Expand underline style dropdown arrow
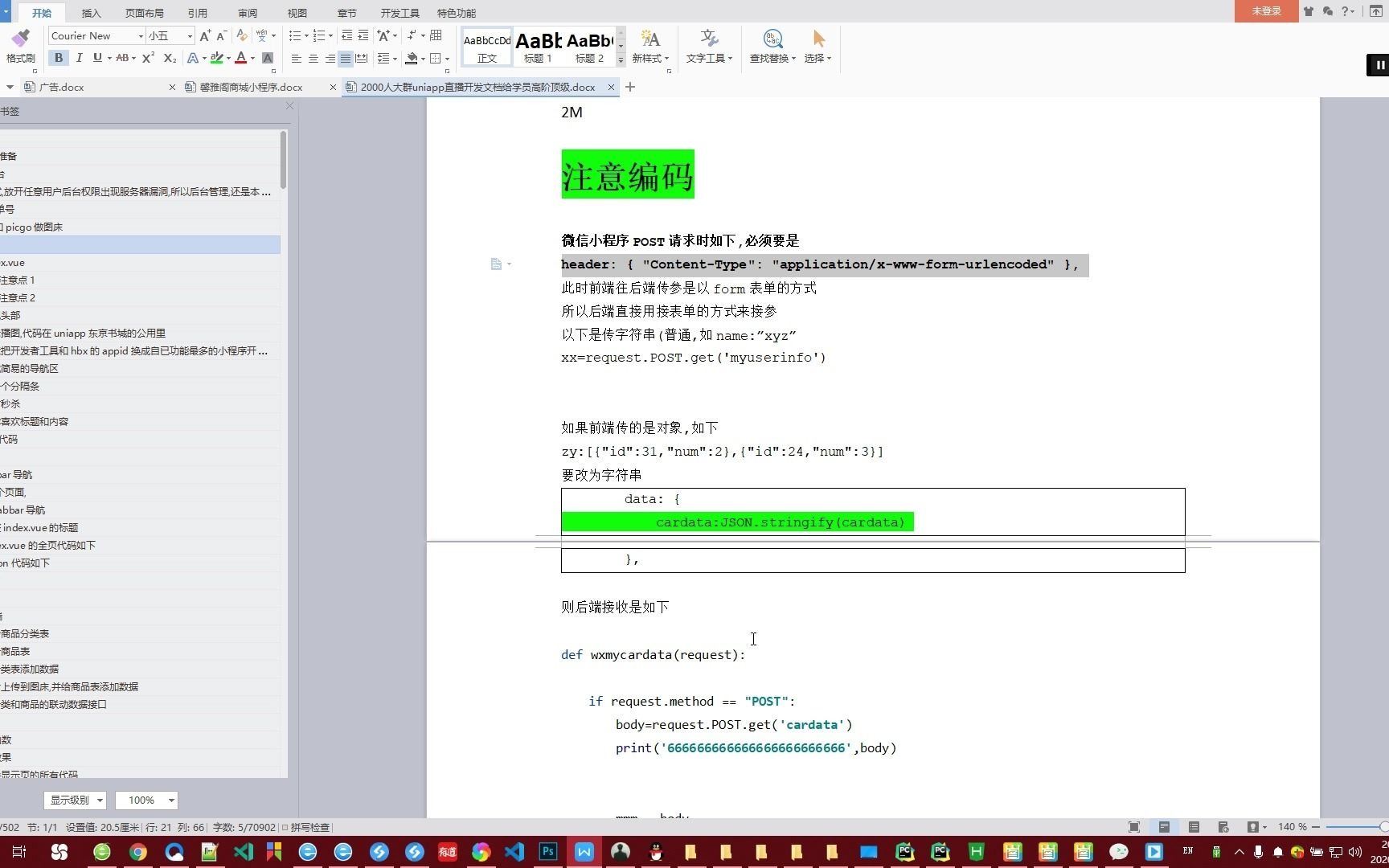Screen dimensions: 1389x868 coord(109,58)
